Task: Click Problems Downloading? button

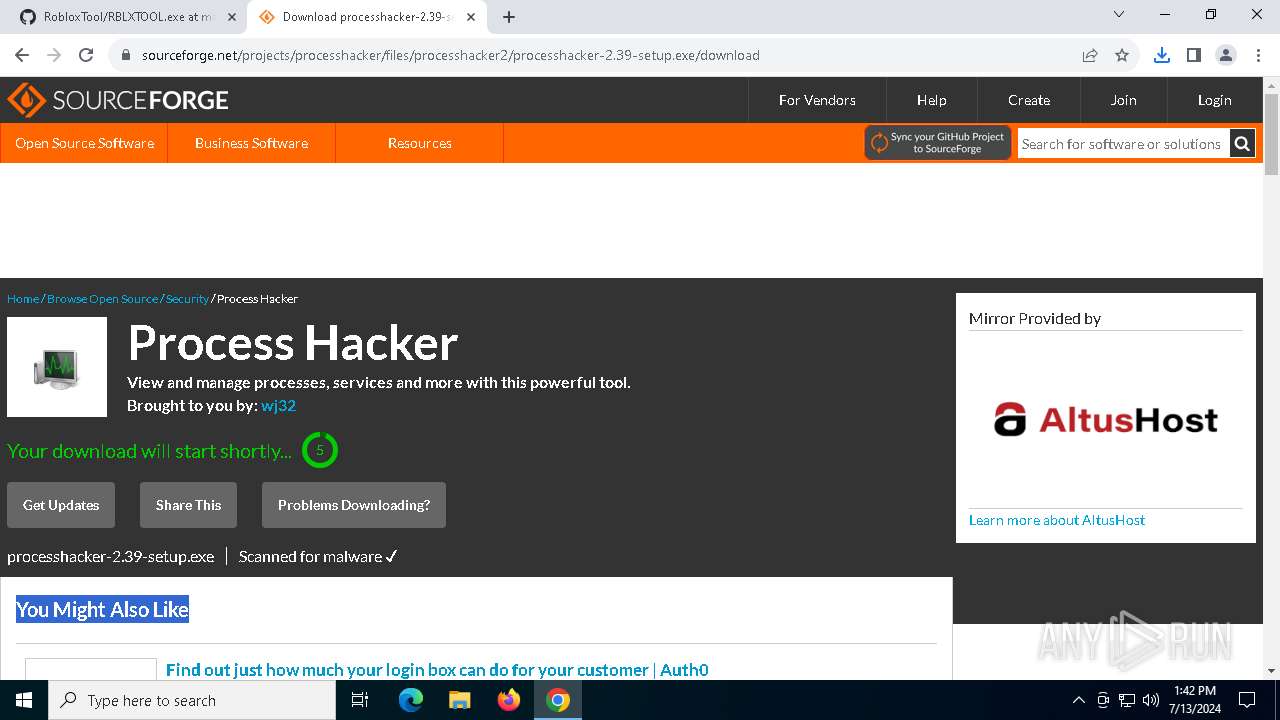Action: pos(354,505)
